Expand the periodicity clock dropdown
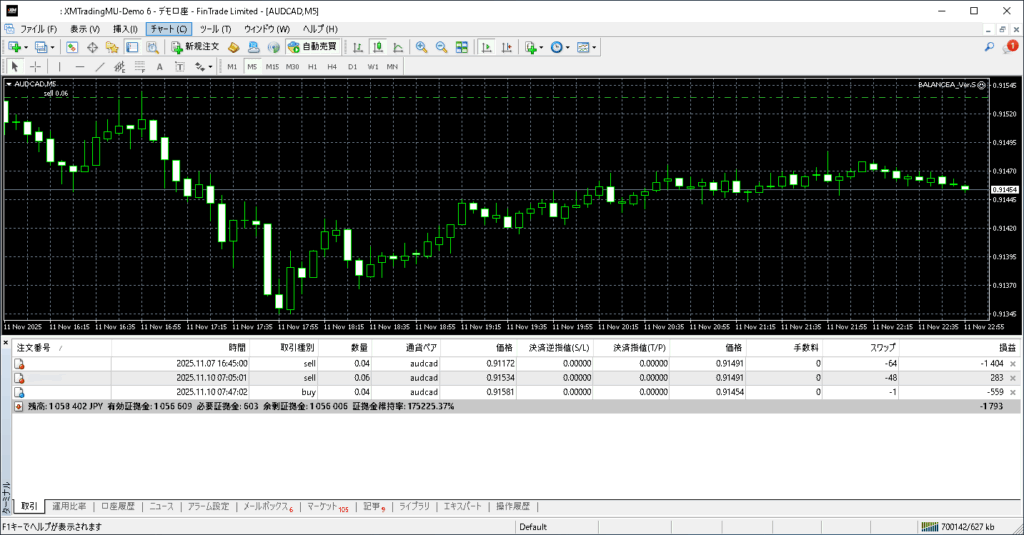The image size is (1024, 535). tap(569, 47)
